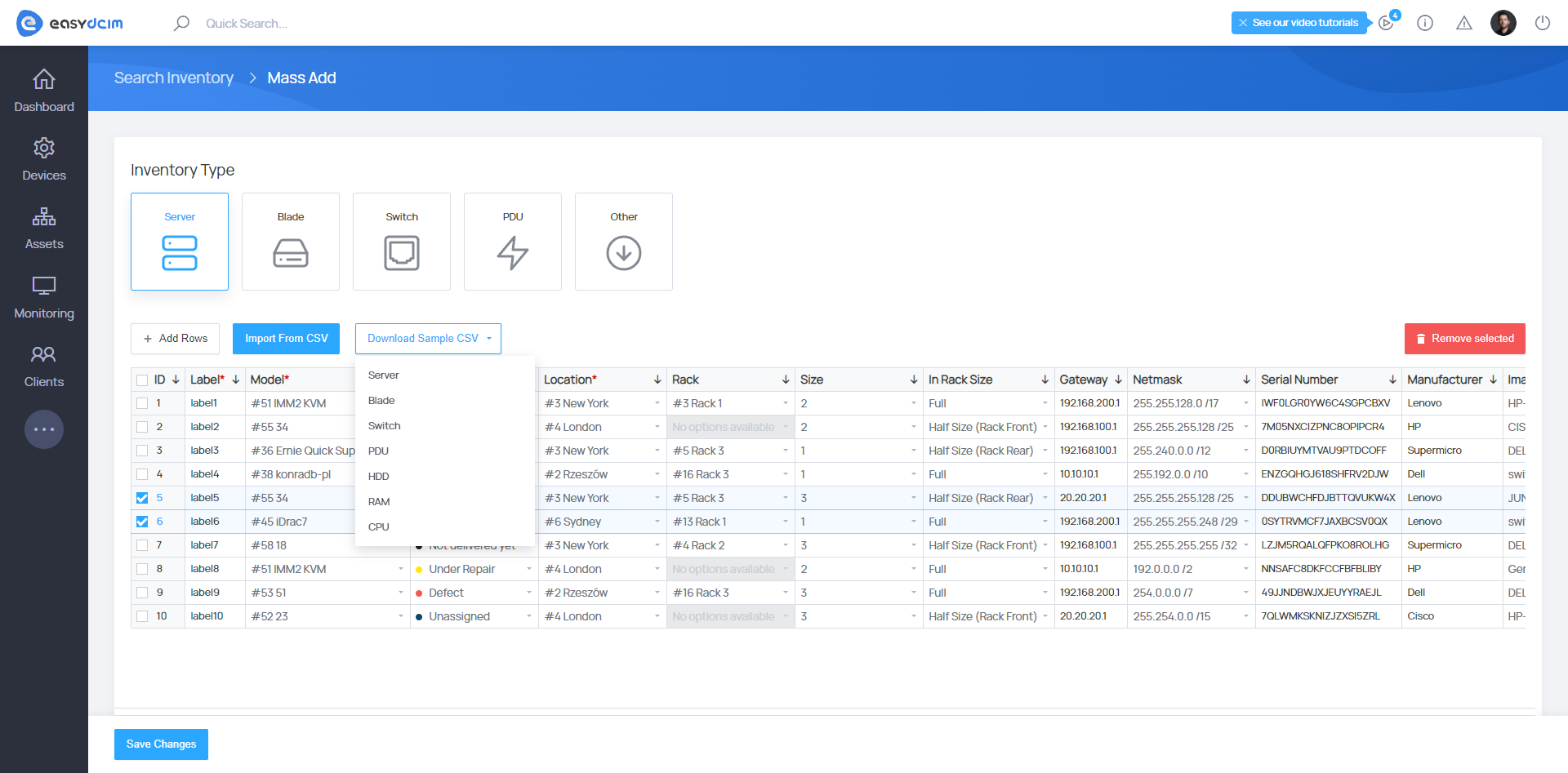Choose PDU from sample CSV menu
Screen dimensions: 1568x773
tap(445, 451)
